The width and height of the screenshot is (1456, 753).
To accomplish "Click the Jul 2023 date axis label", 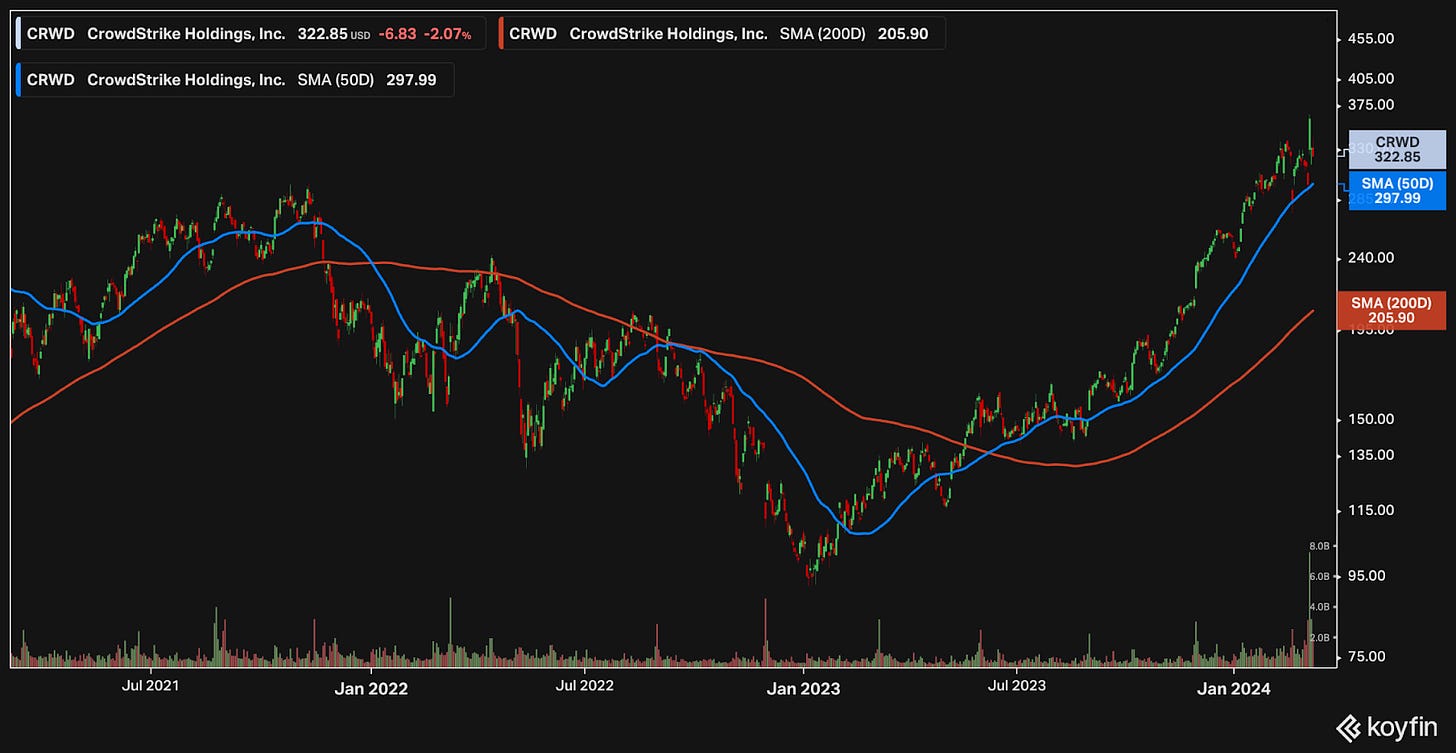I will pyautogui.click(x=1016, y=687).
